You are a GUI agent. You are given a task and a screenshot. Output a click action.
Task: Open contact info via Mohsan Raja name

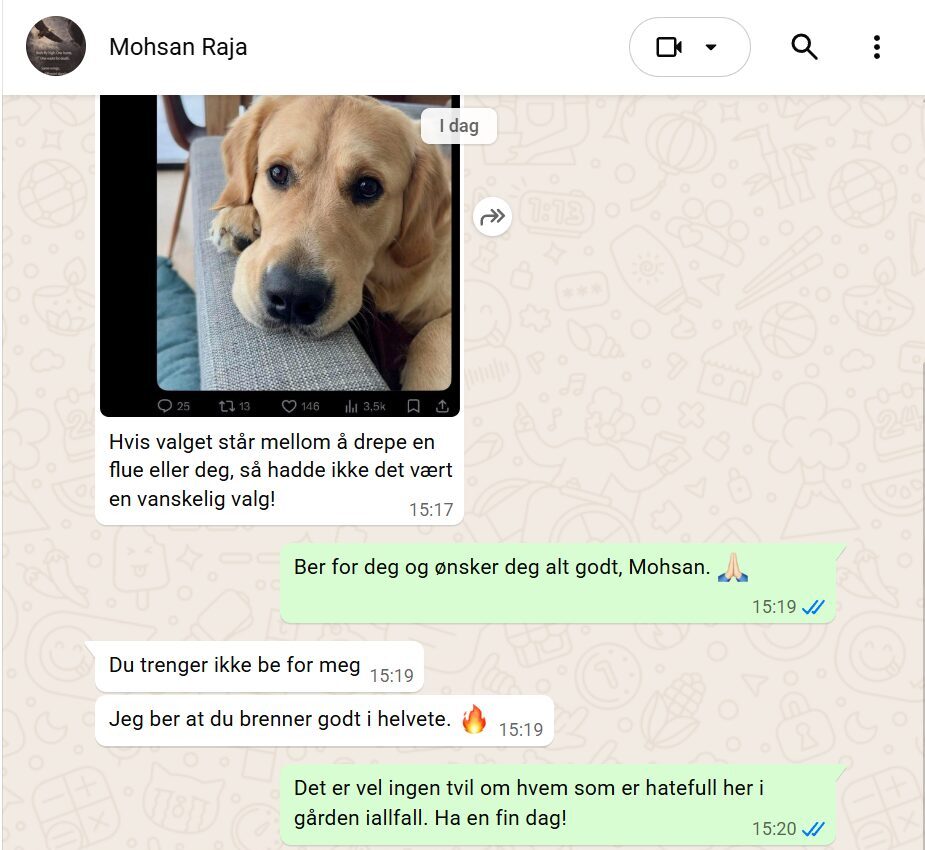tap(178, 47)
